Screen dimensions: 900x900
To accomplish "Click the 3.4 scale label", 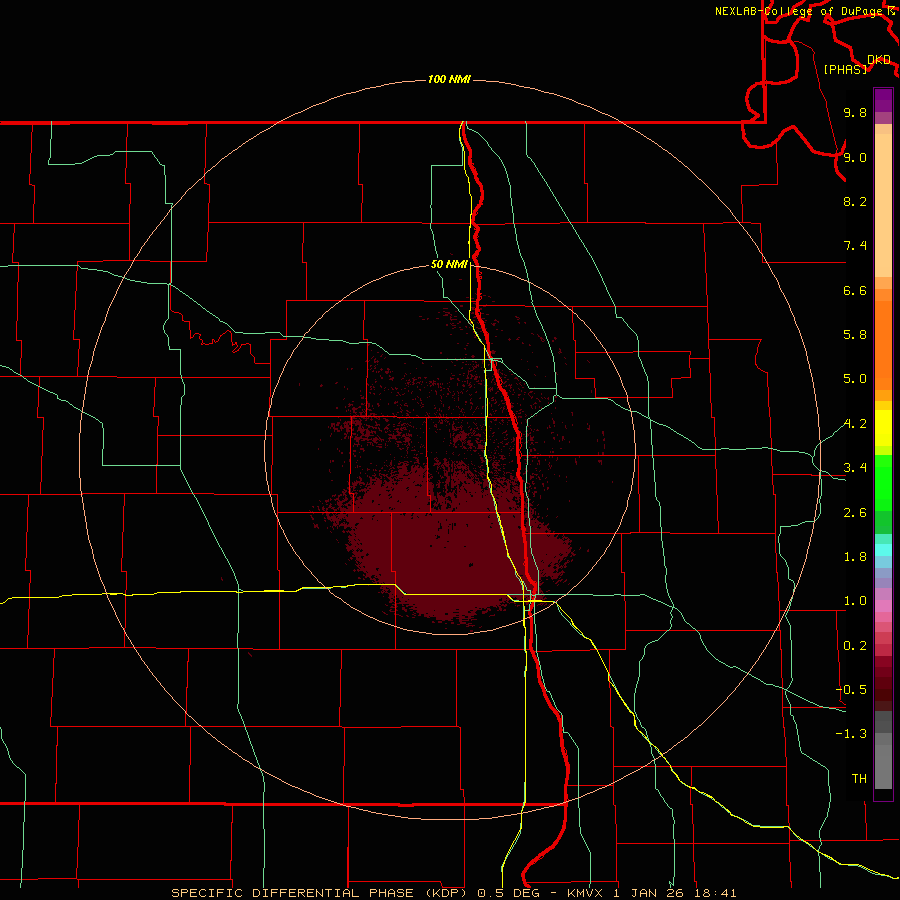I will coord(855,468).
